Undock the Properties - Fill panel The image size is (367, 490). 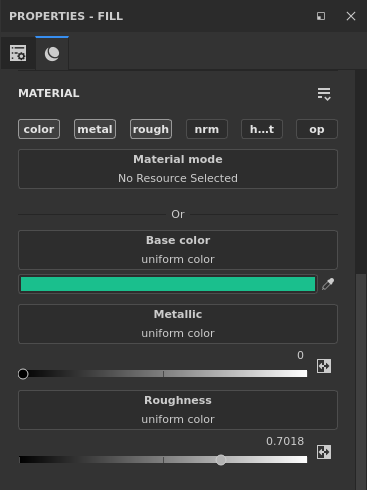[x=321, y=16]
